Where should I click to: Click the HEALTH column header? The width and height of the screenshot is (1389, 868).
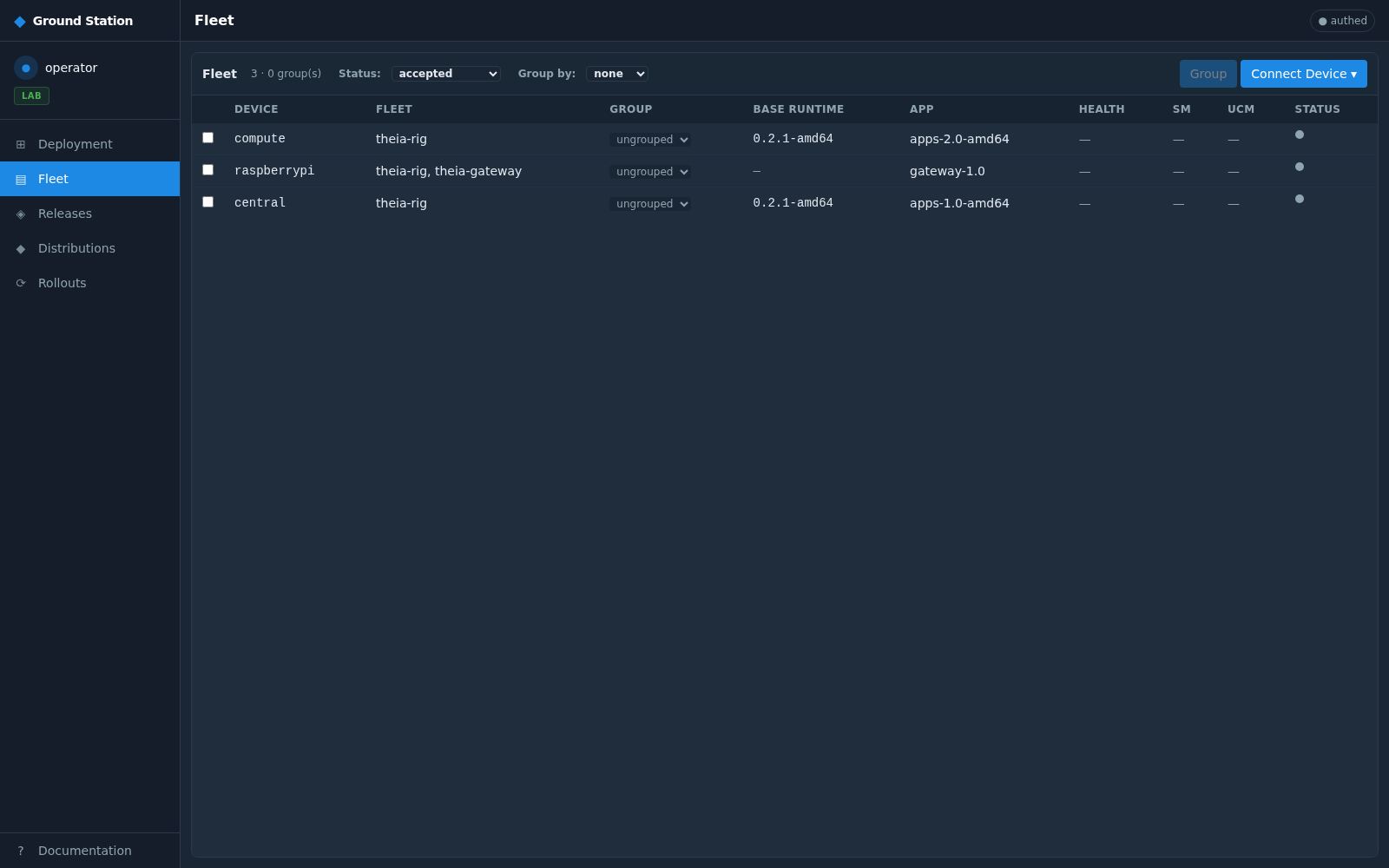point(1102,109)
